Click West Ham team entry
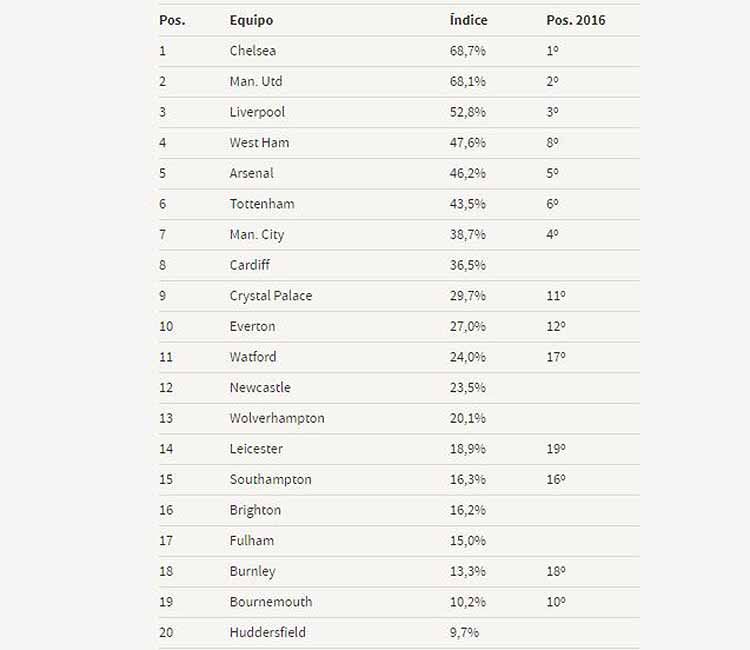The image size is (750, 650). 259,143
